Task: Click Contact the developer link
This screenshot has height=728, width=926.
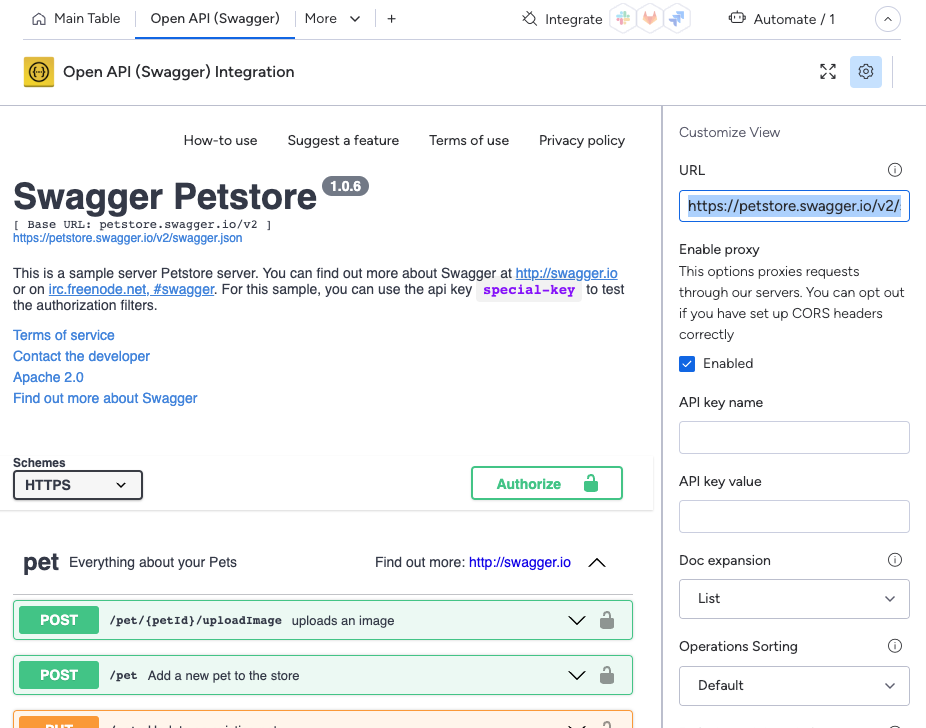Action: click(x=81, y=357)
